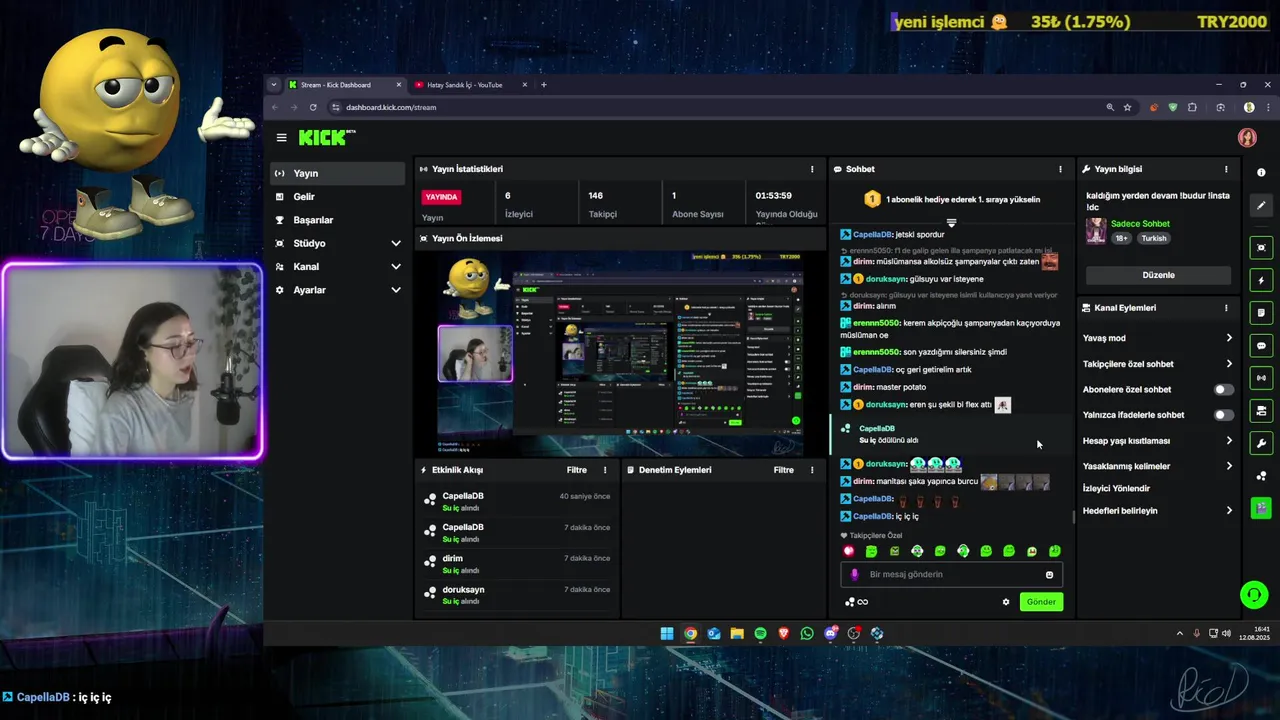
Task: Click the system tray volume icon
Action: (1227, 633)
